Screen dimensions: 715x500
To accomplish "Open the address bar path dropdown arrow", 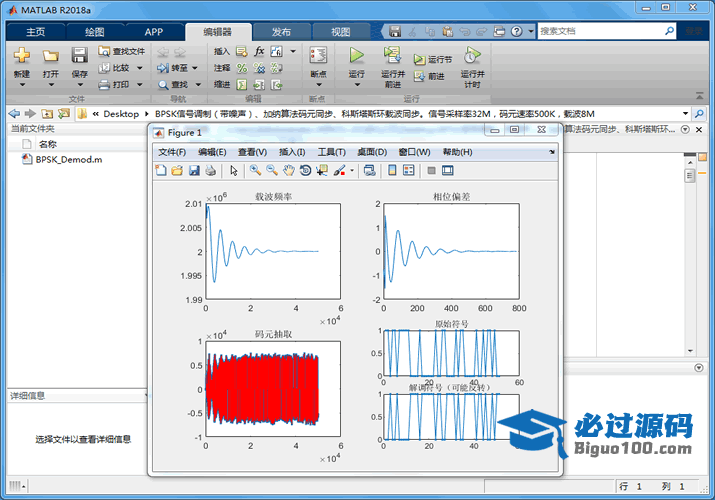I will pos(685,113).
